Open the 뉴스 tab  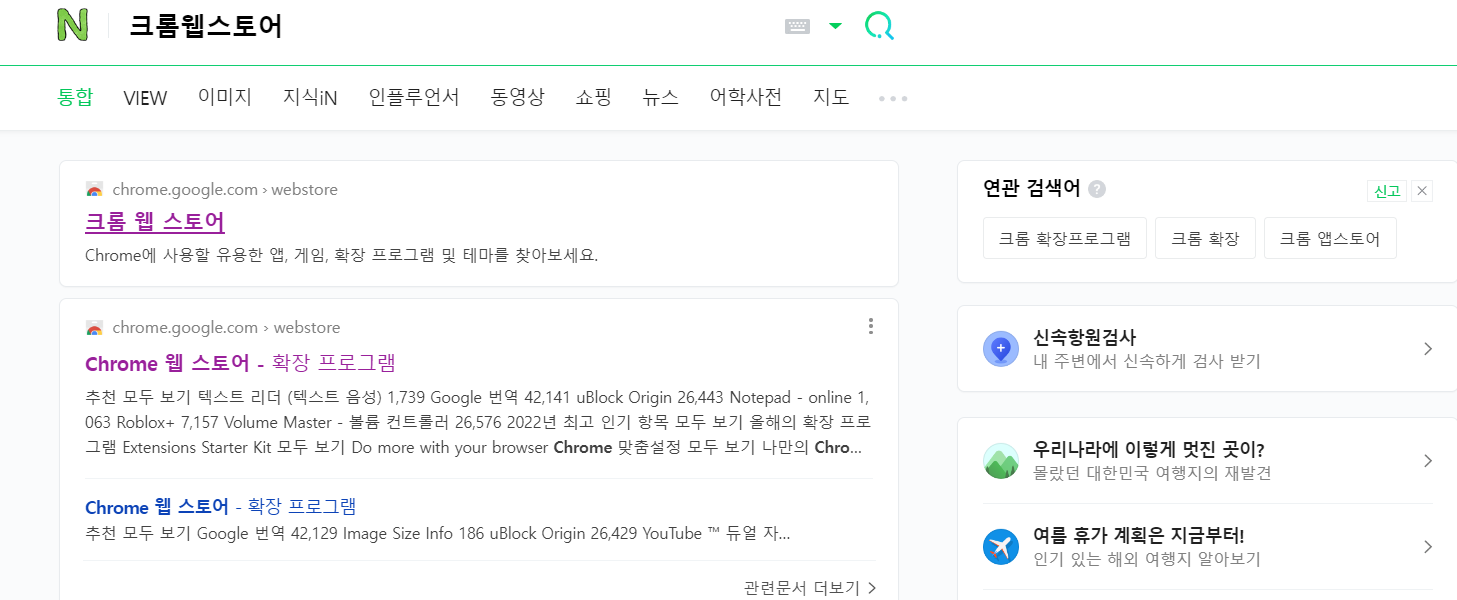(661, 97)
